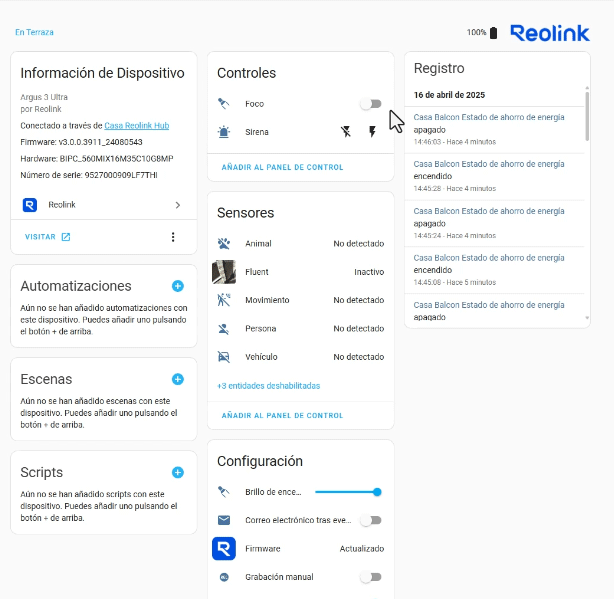Click the add automation plus icon
The image size is (614, 599).
click(x=178, y=286)
